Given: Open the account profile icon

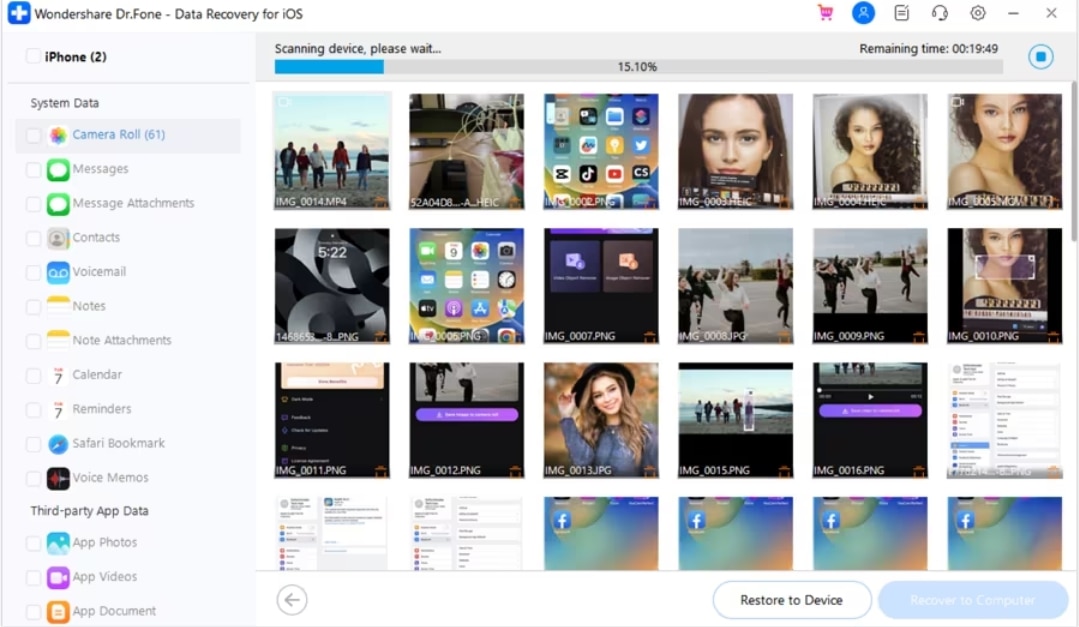Looking at the screenshot, I should 862,12.
